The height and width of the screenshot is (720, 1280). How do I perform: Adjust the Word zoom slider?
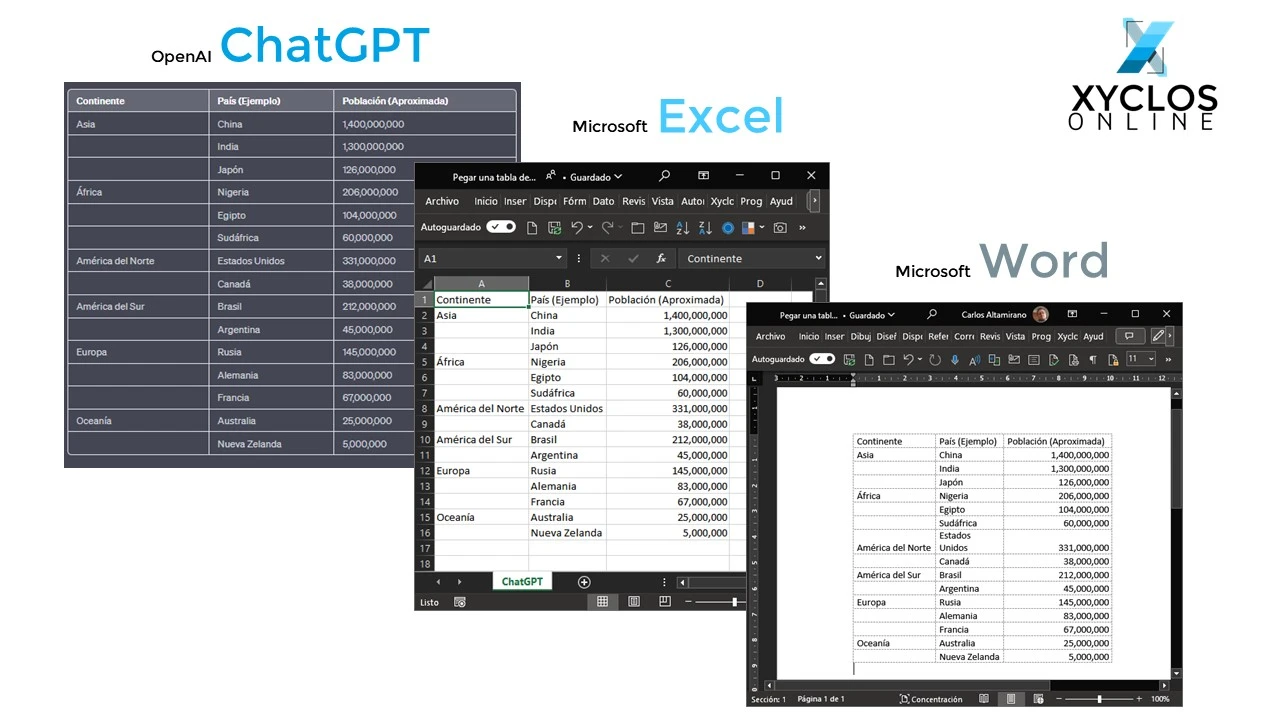point(1099,699)
